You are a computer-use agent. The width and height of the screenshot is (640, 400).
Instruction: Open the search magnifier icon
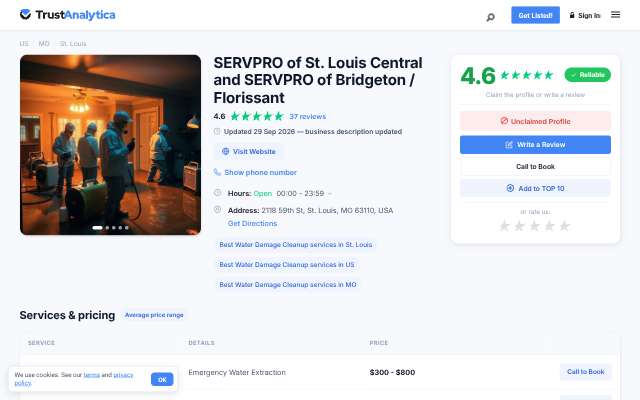[x=491, y=17]
